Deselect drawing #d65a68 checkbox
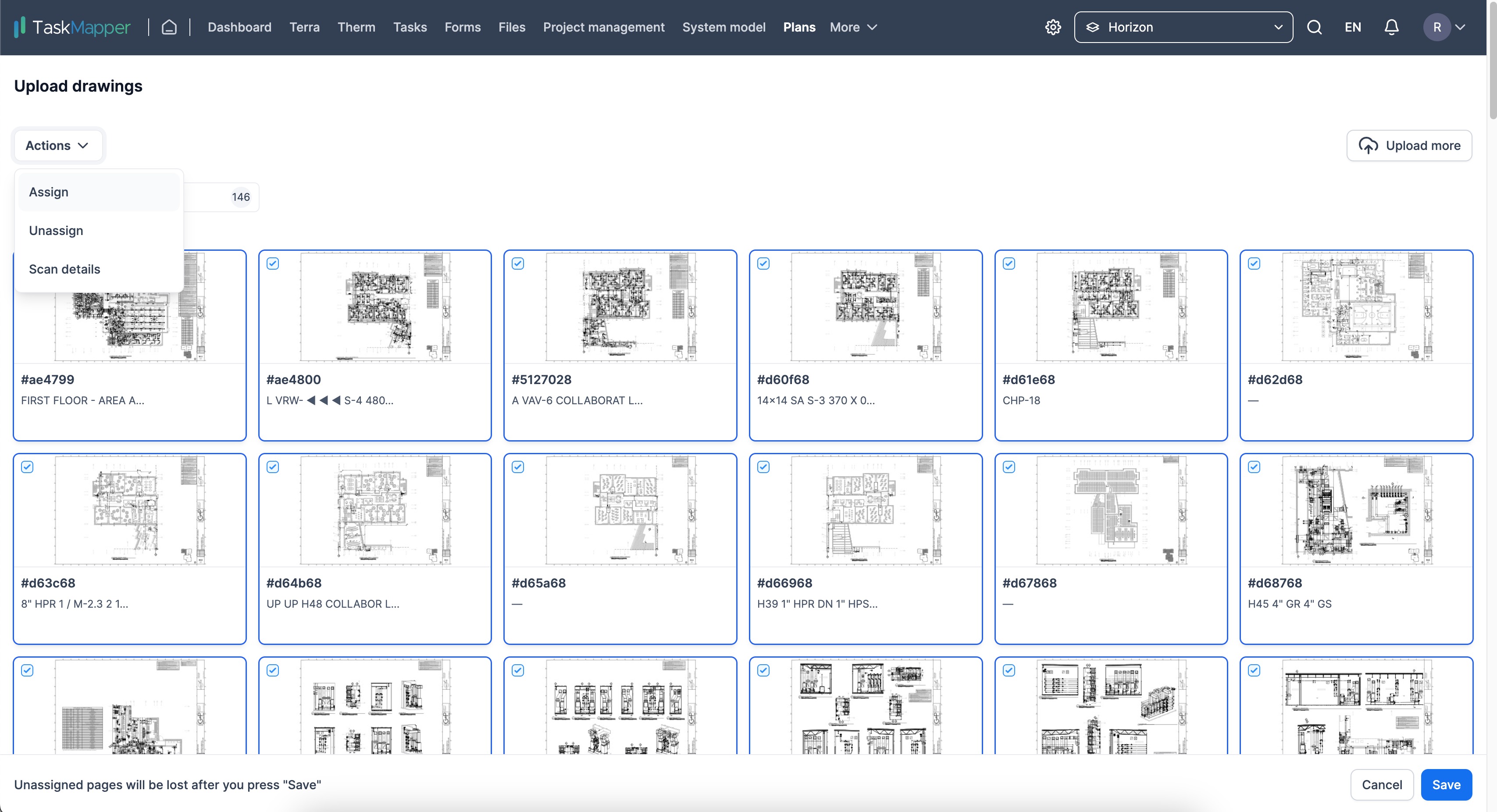 pos(518,467)
